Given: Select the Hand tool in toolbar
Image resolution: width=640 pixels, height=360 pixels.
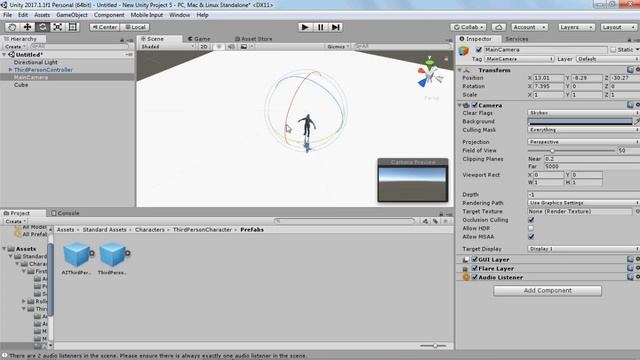Looking at the screenshot, I should [12, 27].
